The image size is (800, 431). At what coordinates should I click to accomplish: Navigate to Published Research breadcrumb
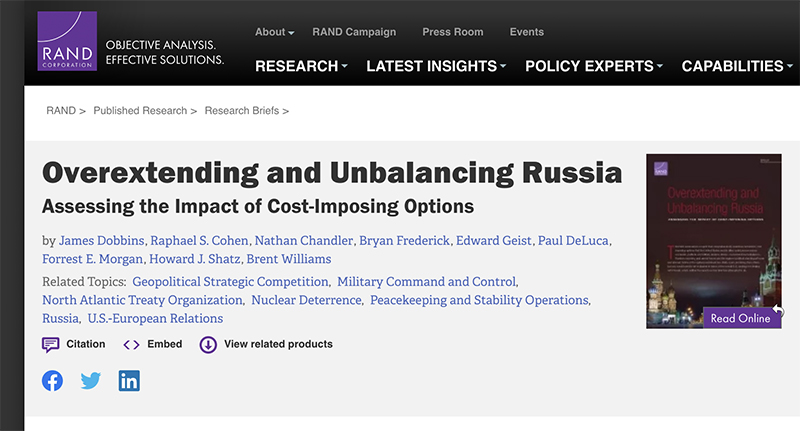coord(140,111)
